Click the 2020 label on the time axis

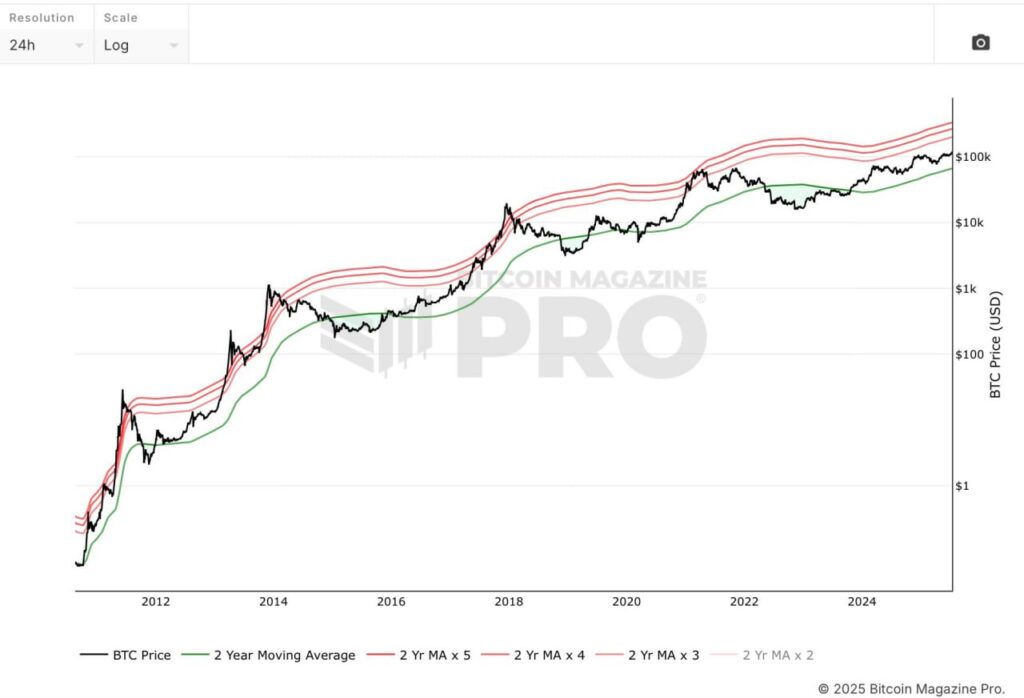click(626, 602)
